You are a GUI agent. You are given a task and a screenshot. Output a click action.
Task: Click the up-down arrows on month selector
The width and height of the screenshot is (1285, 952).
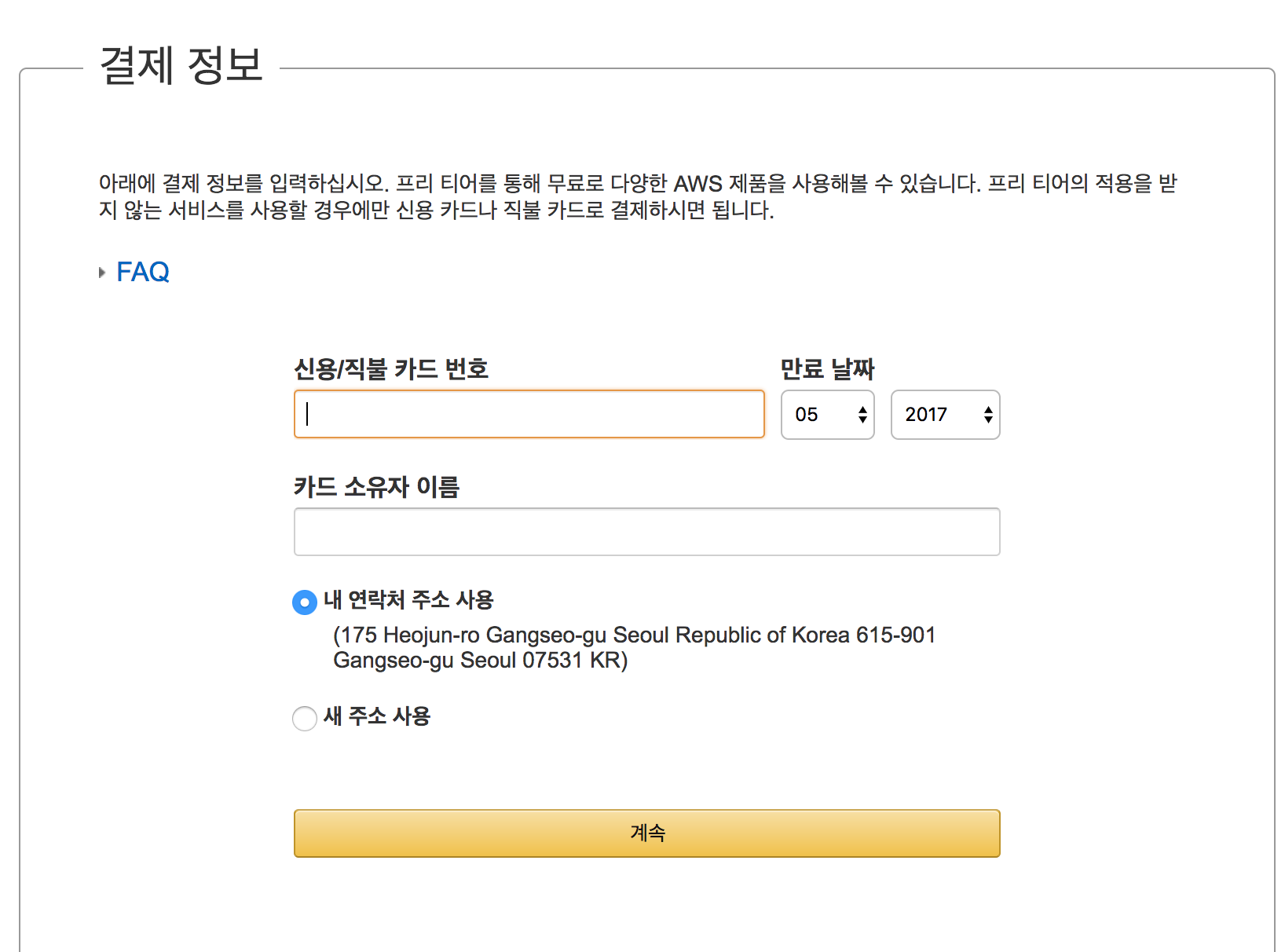click(862, 415)
